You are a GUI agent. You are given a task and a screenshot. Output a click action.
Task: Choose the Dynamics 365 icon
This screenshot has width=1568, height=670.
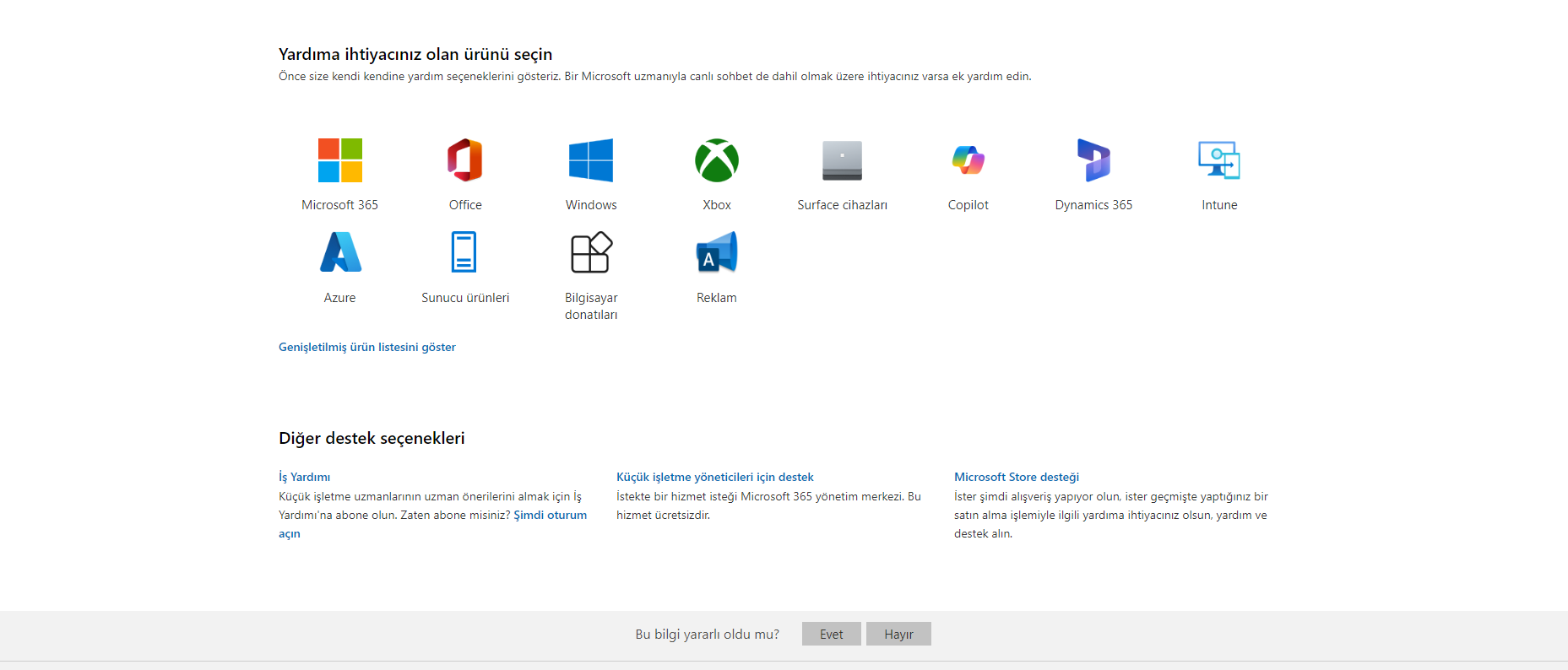click(1093, 160)
